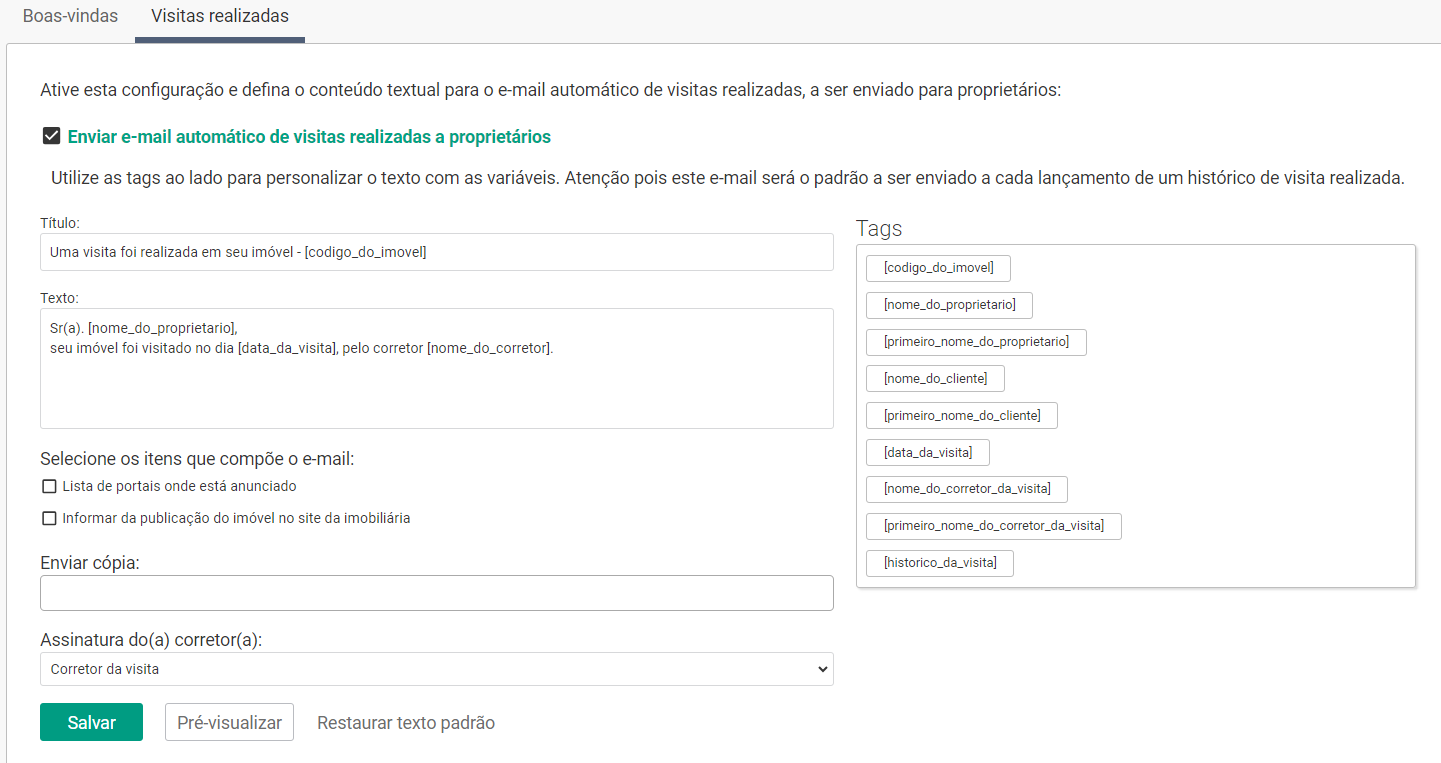Insert the [nome_do_proprietario] tag
This screenshot has width=1441, height=763.
[x=949, y=305]
